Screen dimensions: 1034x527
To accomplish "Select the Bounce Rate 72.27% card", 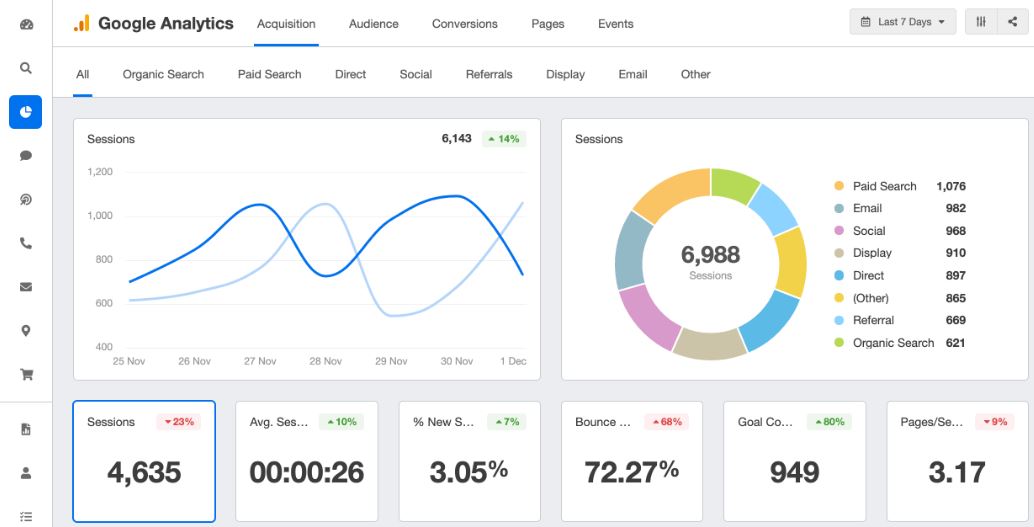I will pyautogui.click(x=632, y=461).
